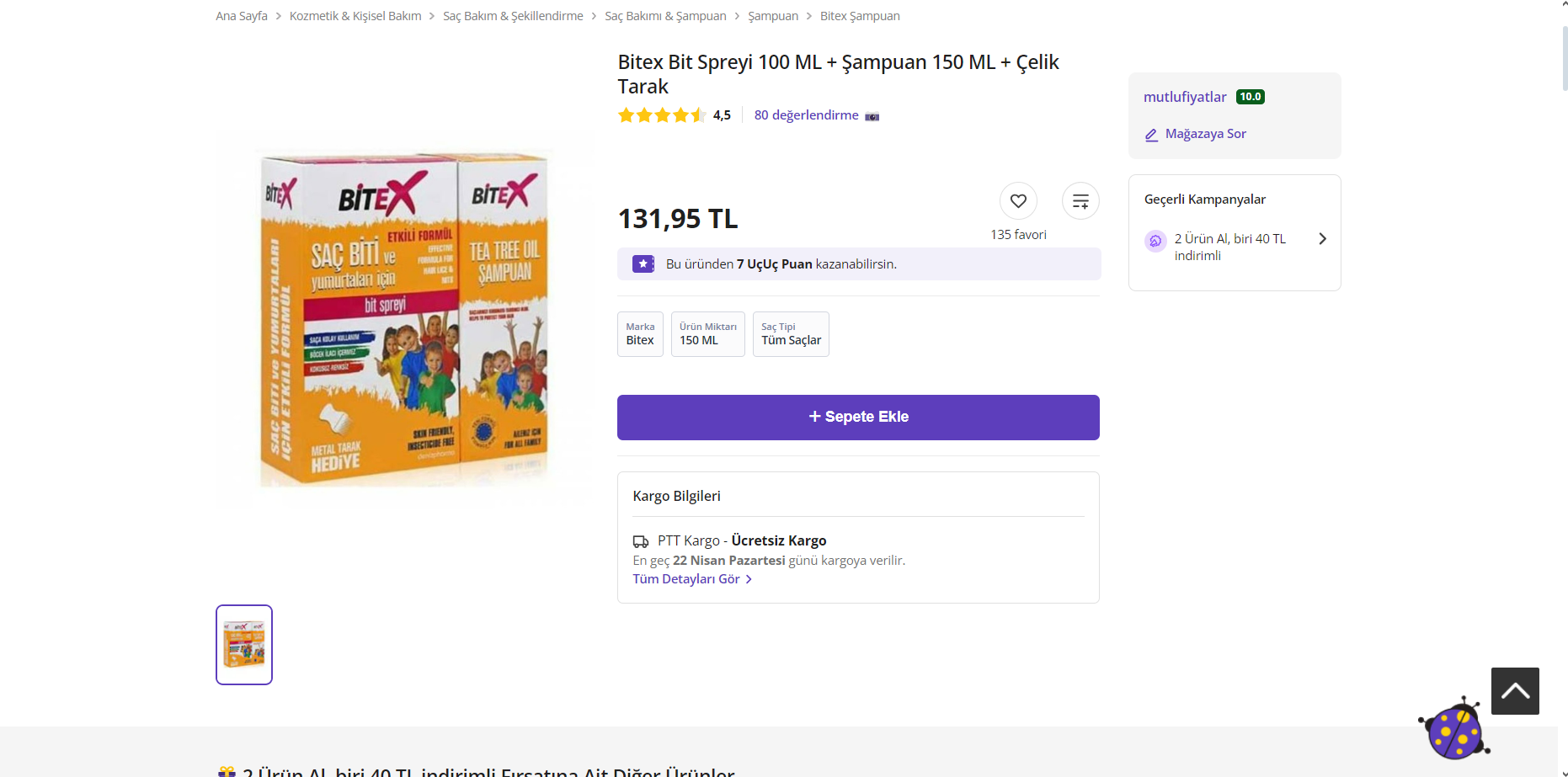Click the camera icon beside reviews
The image size is (1568, 777).
pyautogui.click(x=872, y=116)
